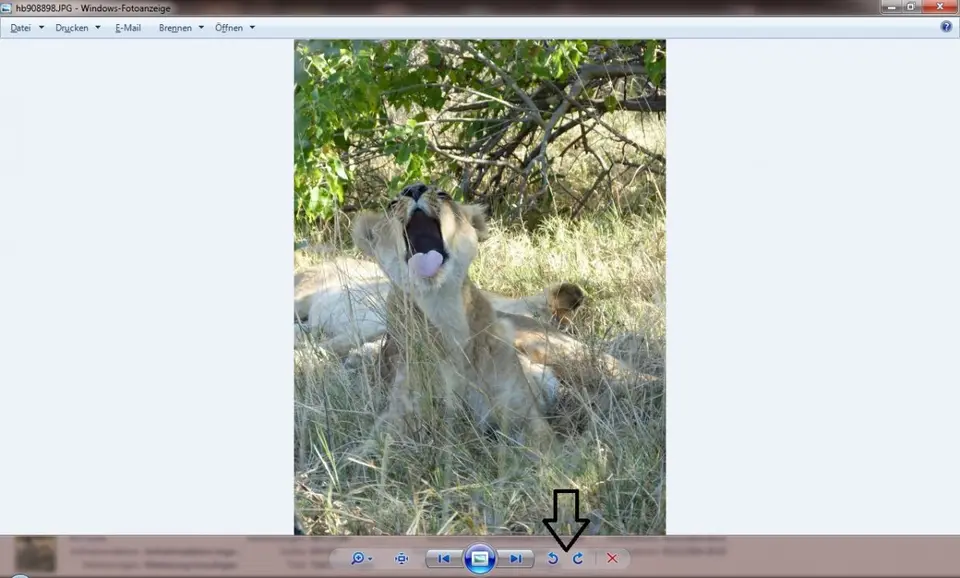Choose the E-Mail toolbar command
The image size is (960, 578).
pyautogui.click(x=128, y=28)
